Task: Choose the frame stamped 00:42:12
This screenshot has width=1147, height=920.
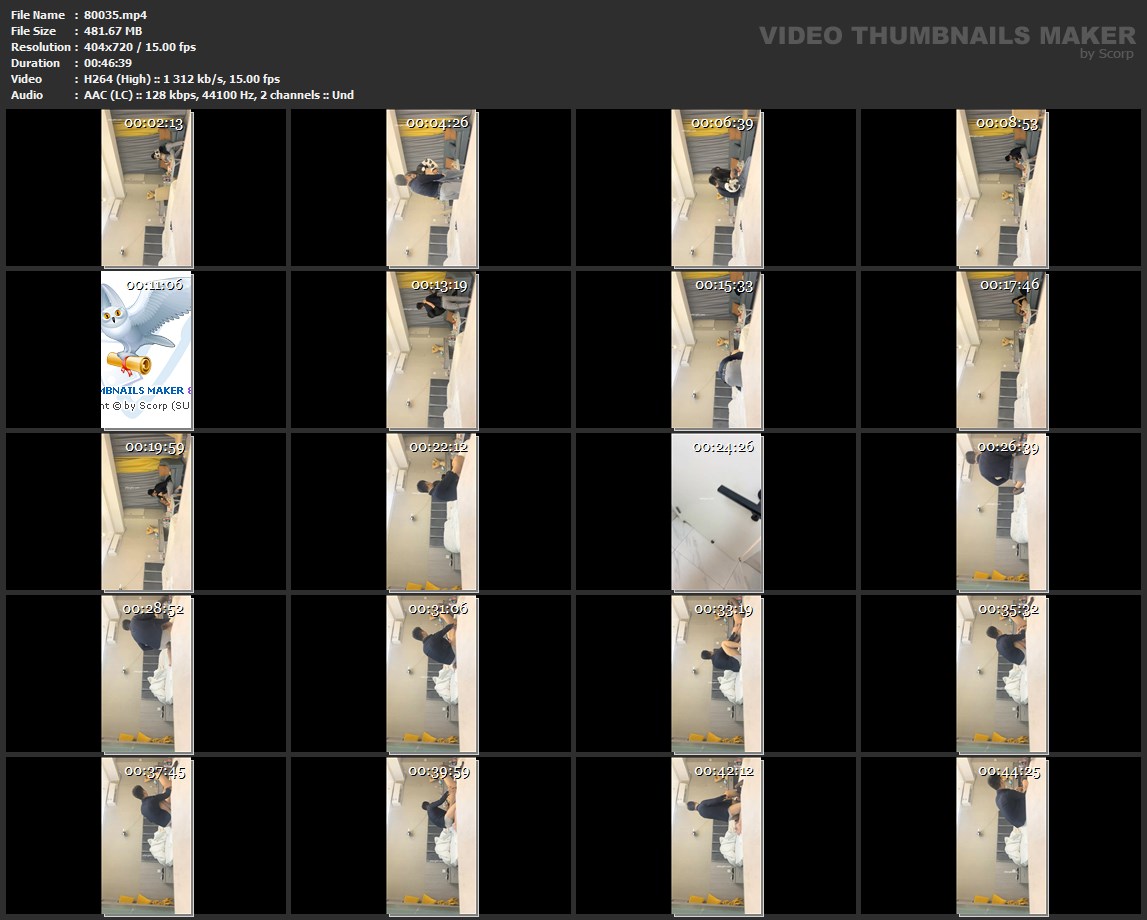Action: tap(717, 837)
